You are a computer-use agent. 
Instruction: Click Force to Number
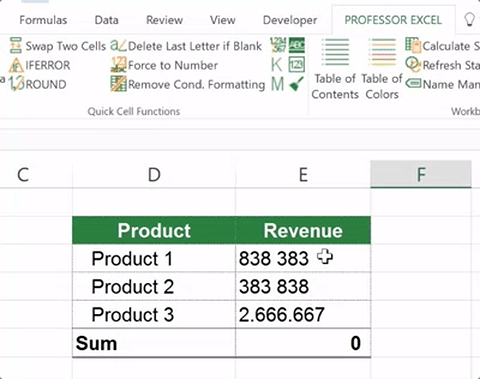[164, 65]
